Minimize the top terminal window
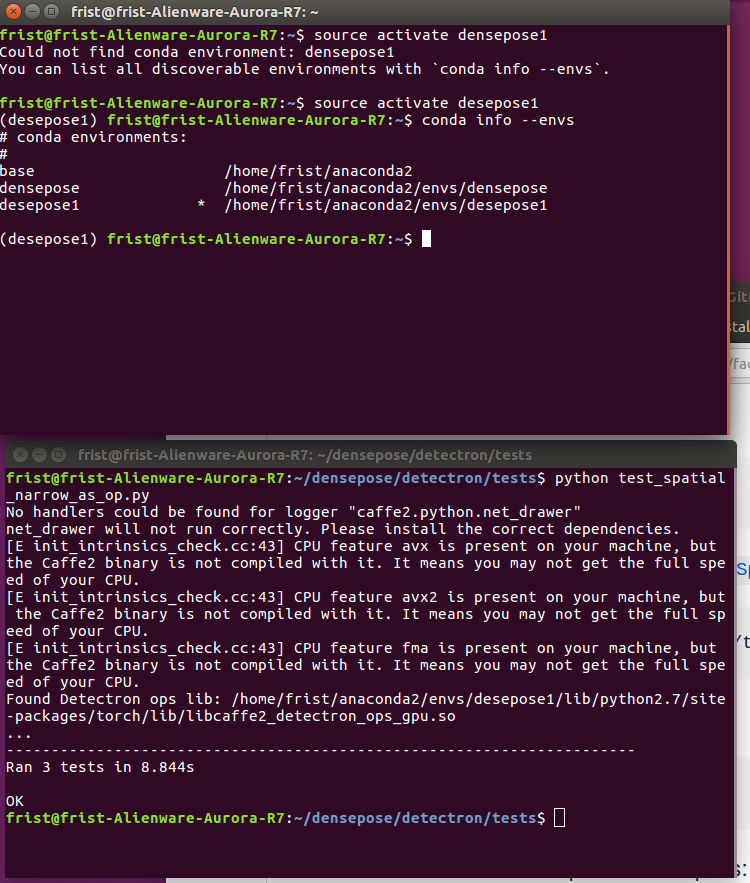The image size is (750, 883). click(x=33, y=11)
